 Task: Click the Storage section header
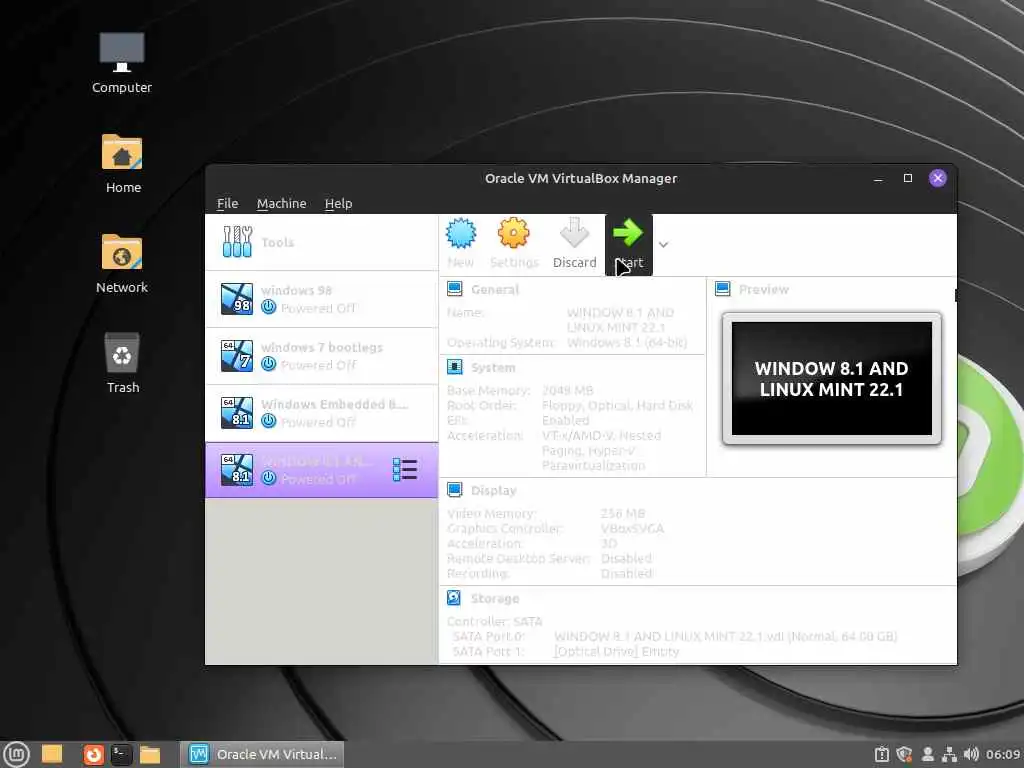495,598
